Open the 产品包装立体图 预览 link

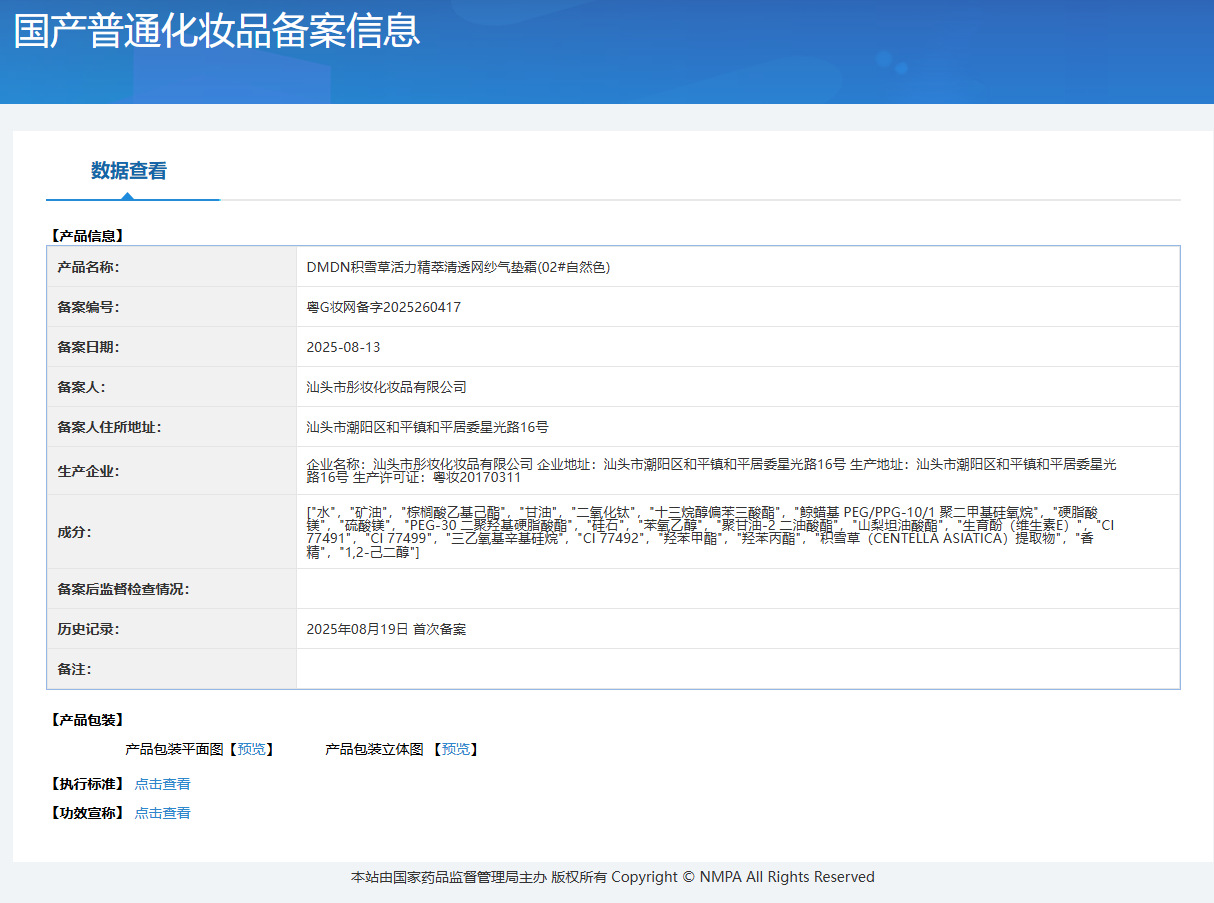456,749
